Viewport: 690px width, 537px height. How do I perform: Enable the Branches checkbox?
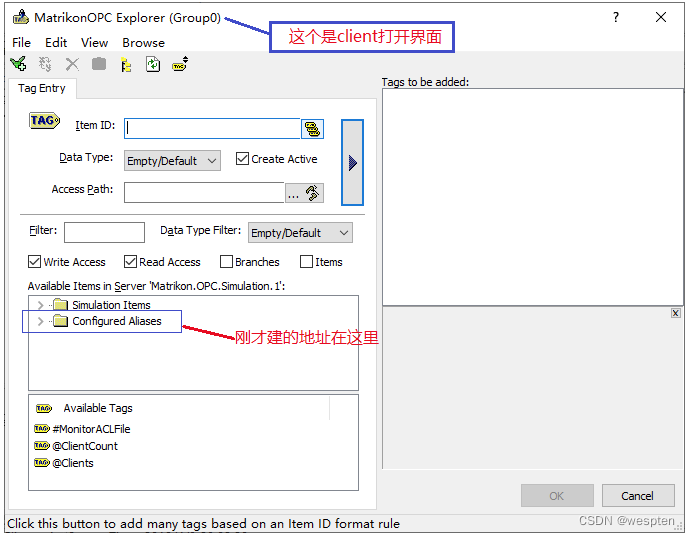click(x=226, y=262)
